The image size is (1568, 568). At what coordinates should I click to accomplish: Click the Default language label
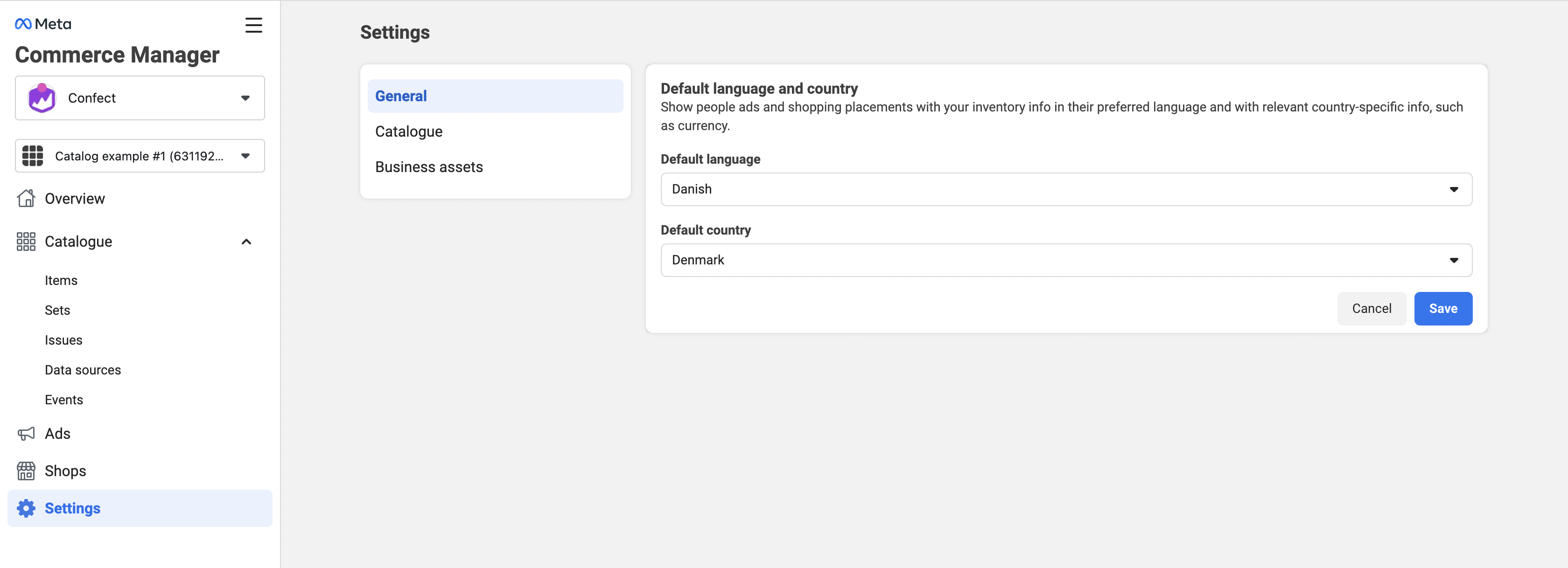[x=710, y=159]
